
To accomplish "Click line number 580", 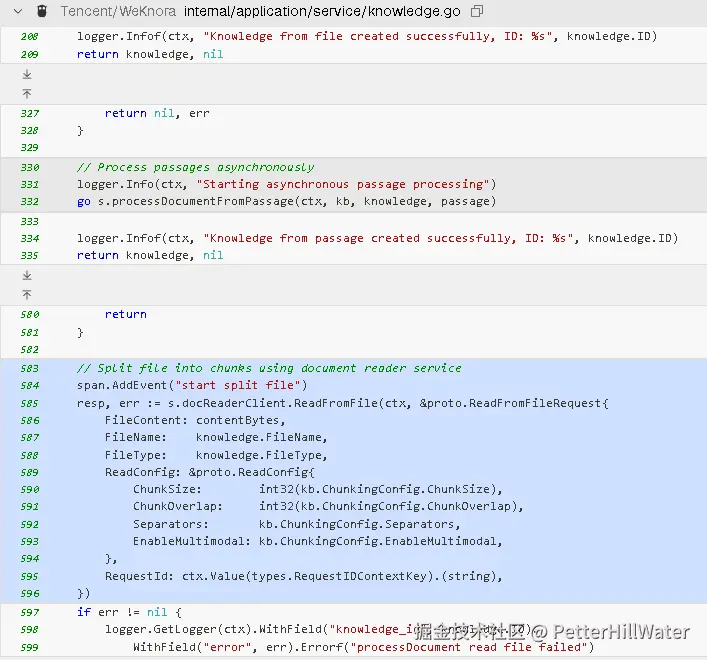I will click(29, 315).
